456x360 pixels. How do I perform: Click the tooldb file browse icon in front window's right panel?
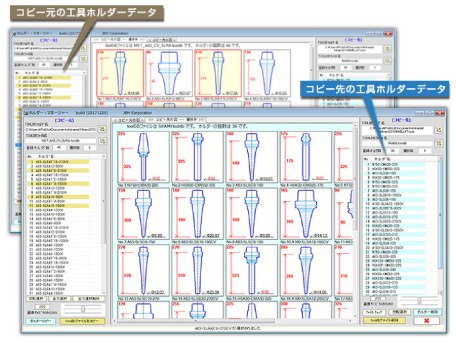pyautogui.click(x=438, y=143)
